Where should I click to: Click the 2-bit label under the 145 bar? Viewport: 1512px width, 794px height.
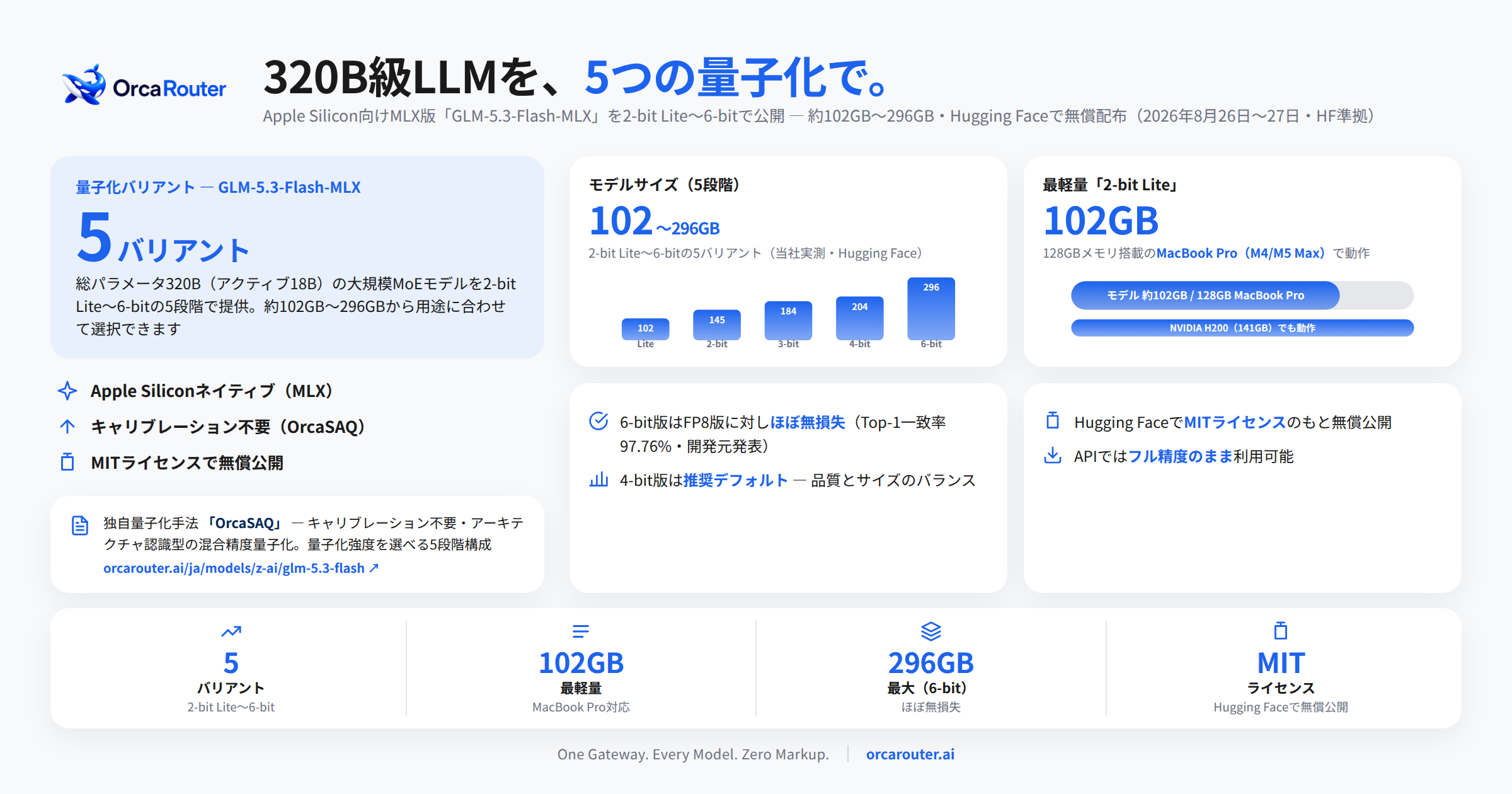(717, 344)
